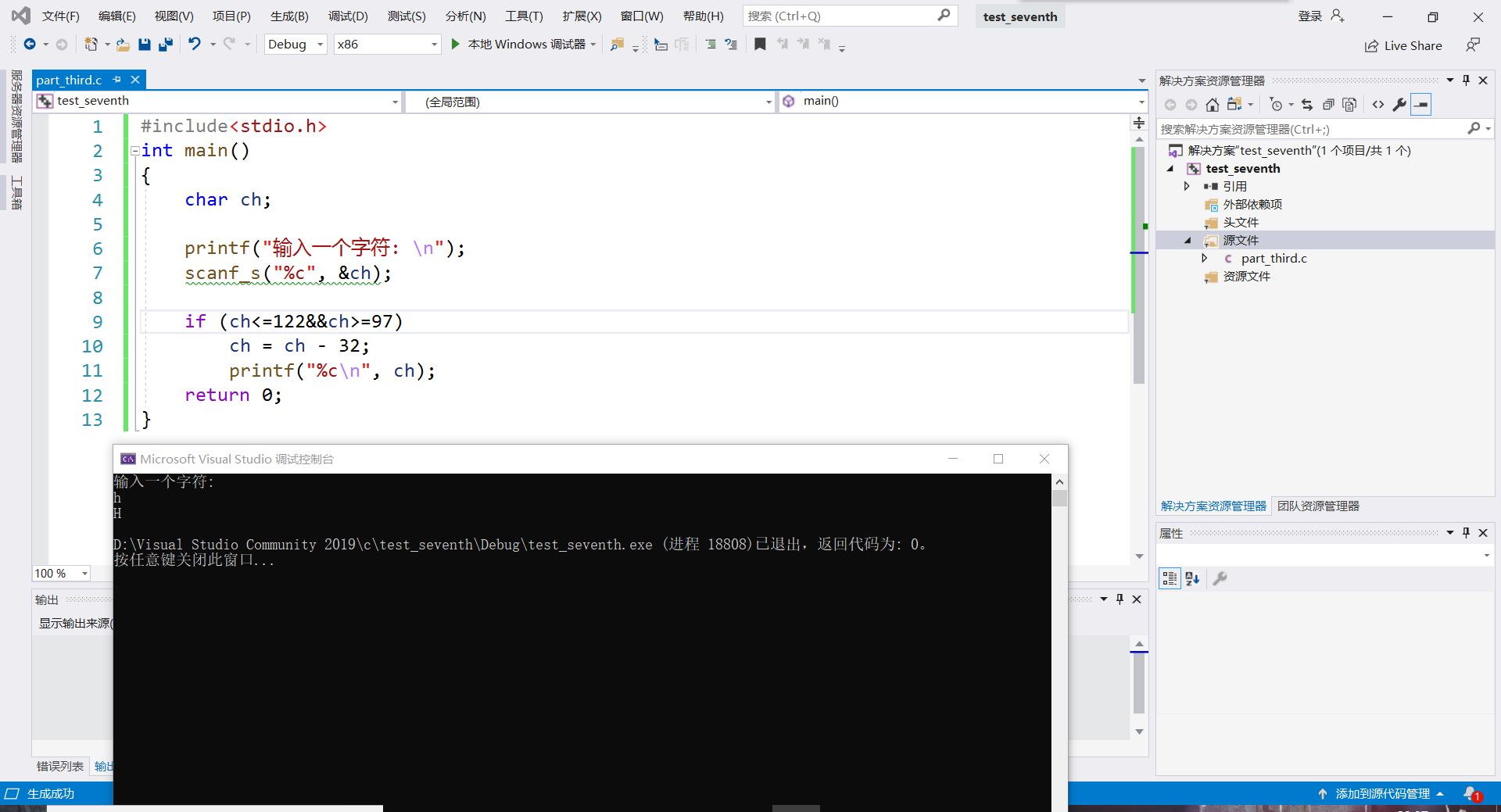Expand the 引用 references node
Viewport: 1501px width, 812px height.
(1187, 186)
